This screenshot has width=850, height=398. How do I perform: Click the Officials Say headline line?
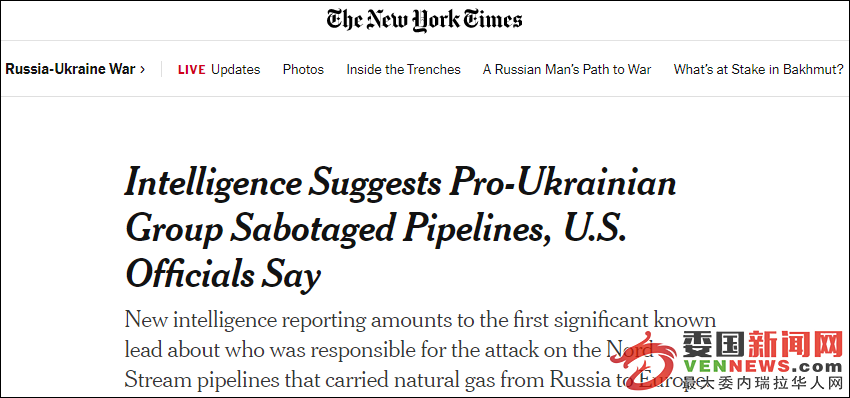[223, 274]
